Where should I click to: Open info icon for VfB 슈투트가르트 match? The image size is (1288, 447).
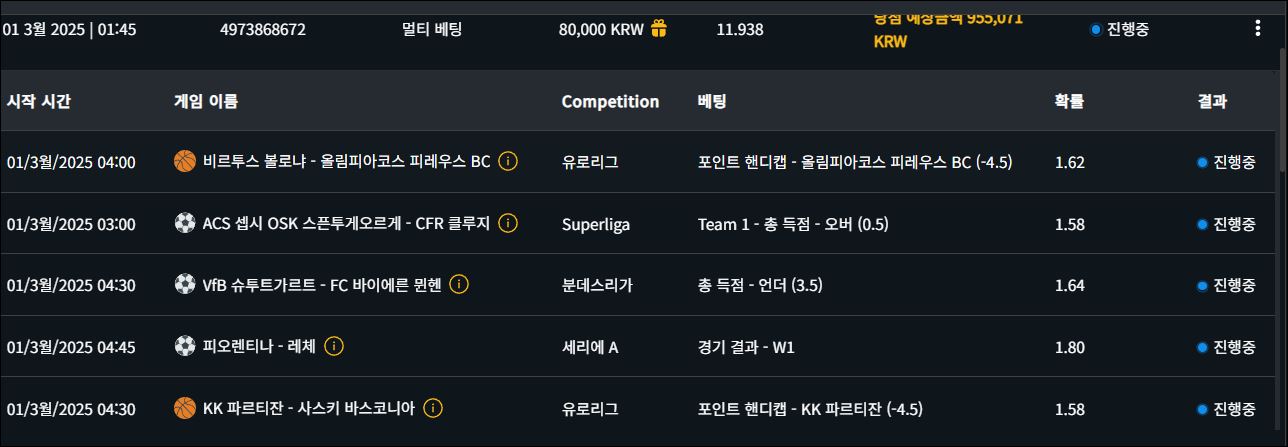(x=459, y=285)
